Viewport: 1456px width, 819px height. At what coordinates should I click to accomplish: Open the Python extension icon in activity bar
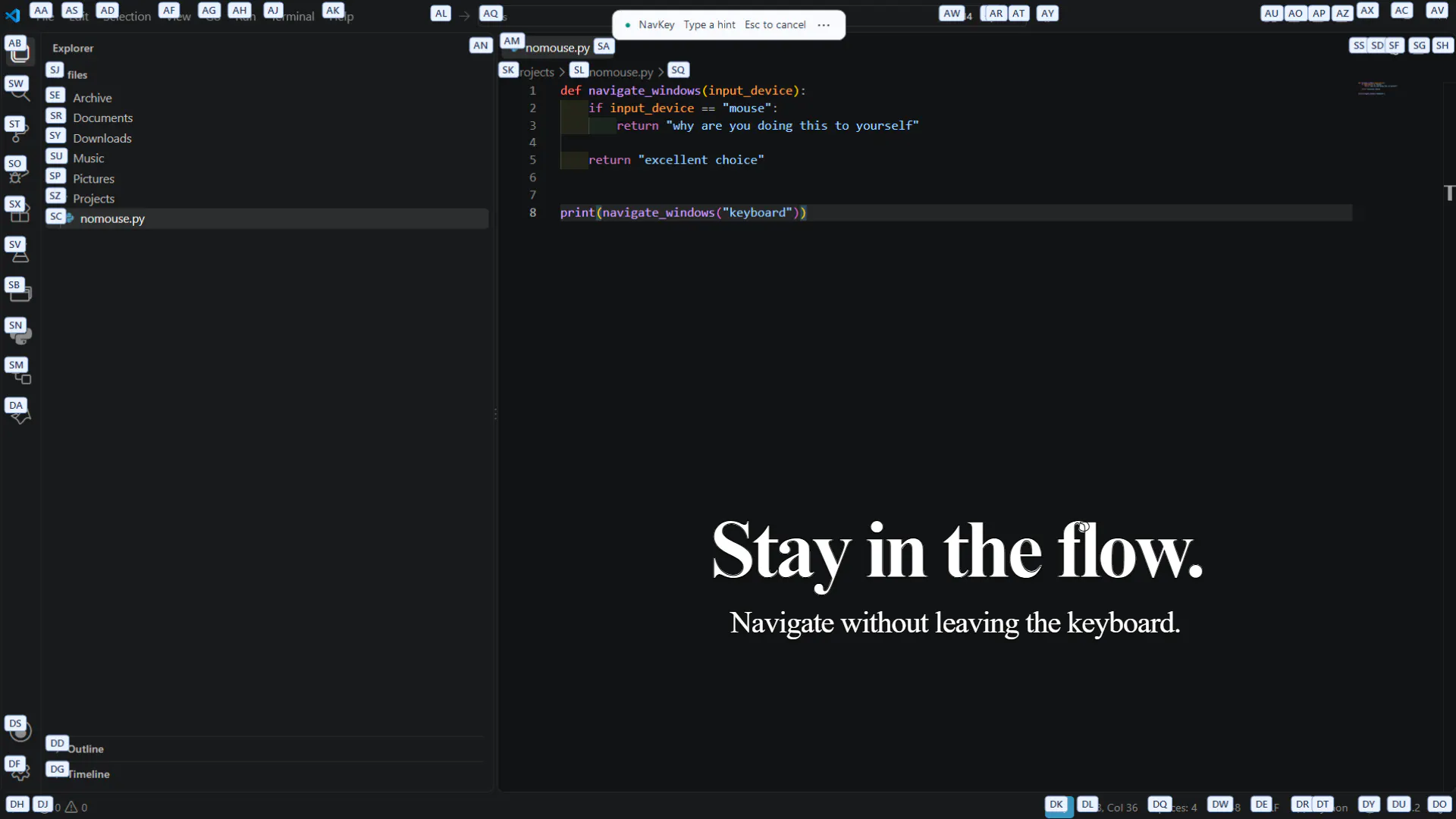tap(20, 336)
